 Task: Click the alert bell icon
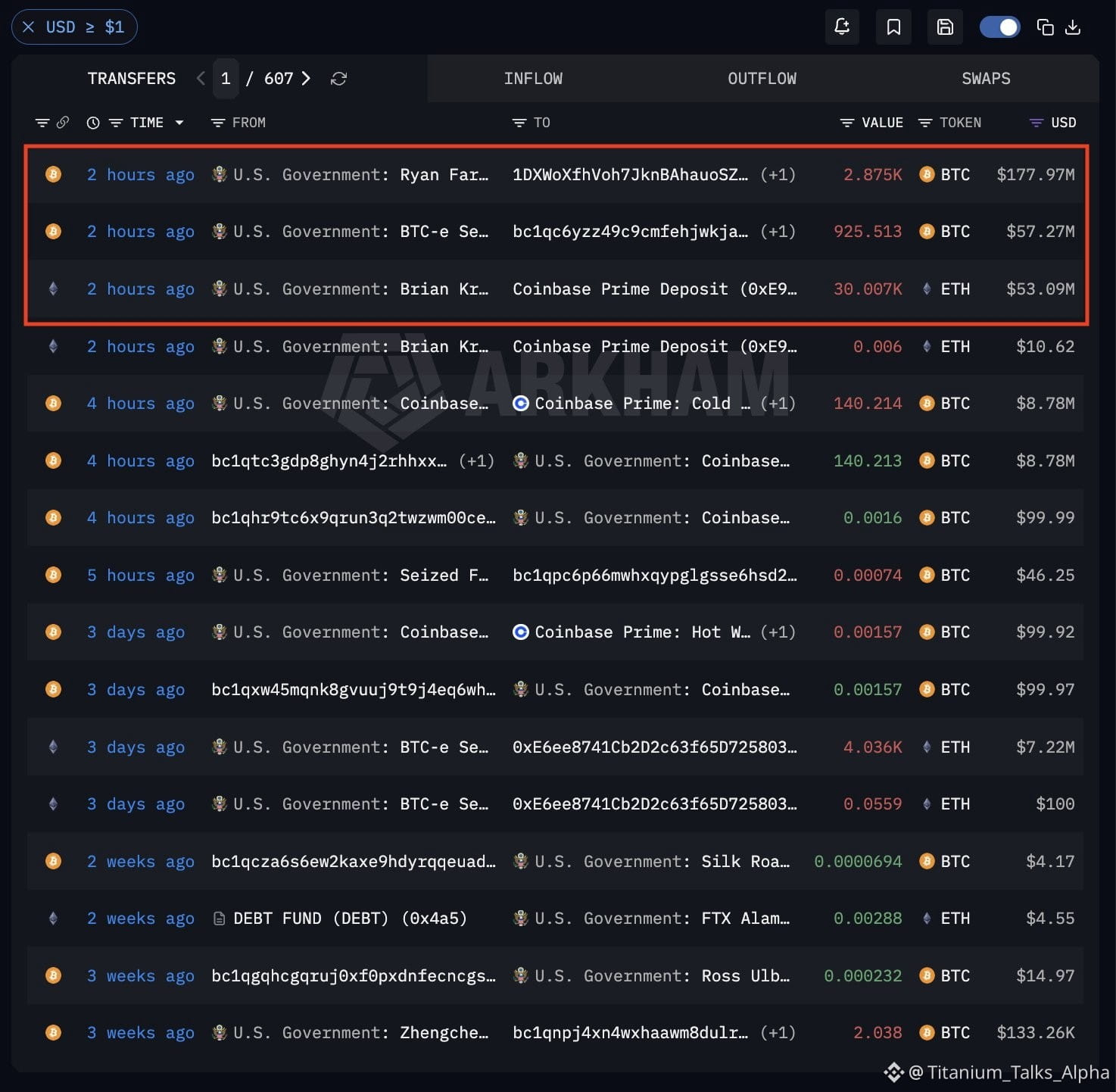coord(842,27)
